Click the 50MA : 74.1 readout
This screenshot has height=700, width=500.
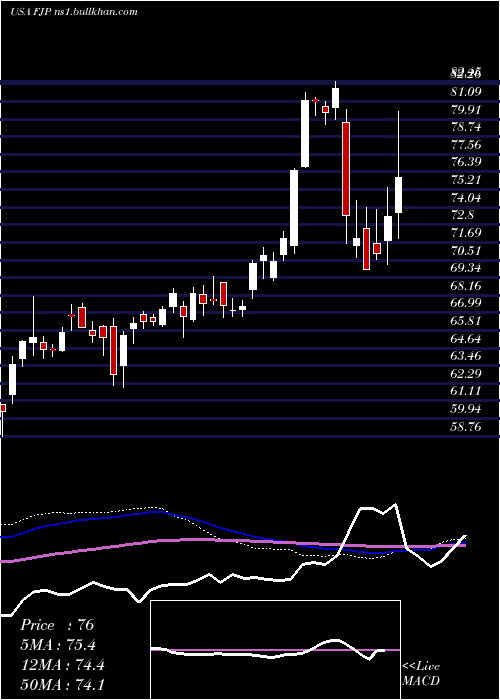point(62,684)
